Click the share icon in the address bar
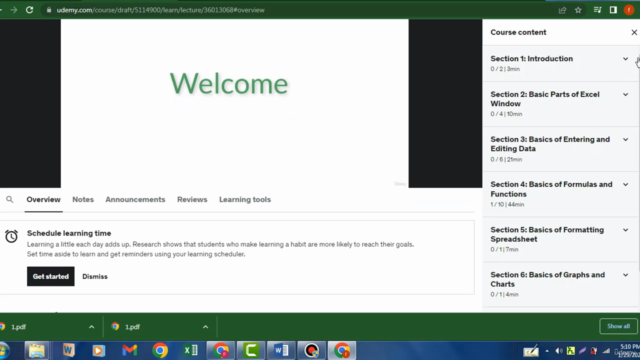This screenshot has height=360, width=640. pyautogui.click(x=562, y=10)
